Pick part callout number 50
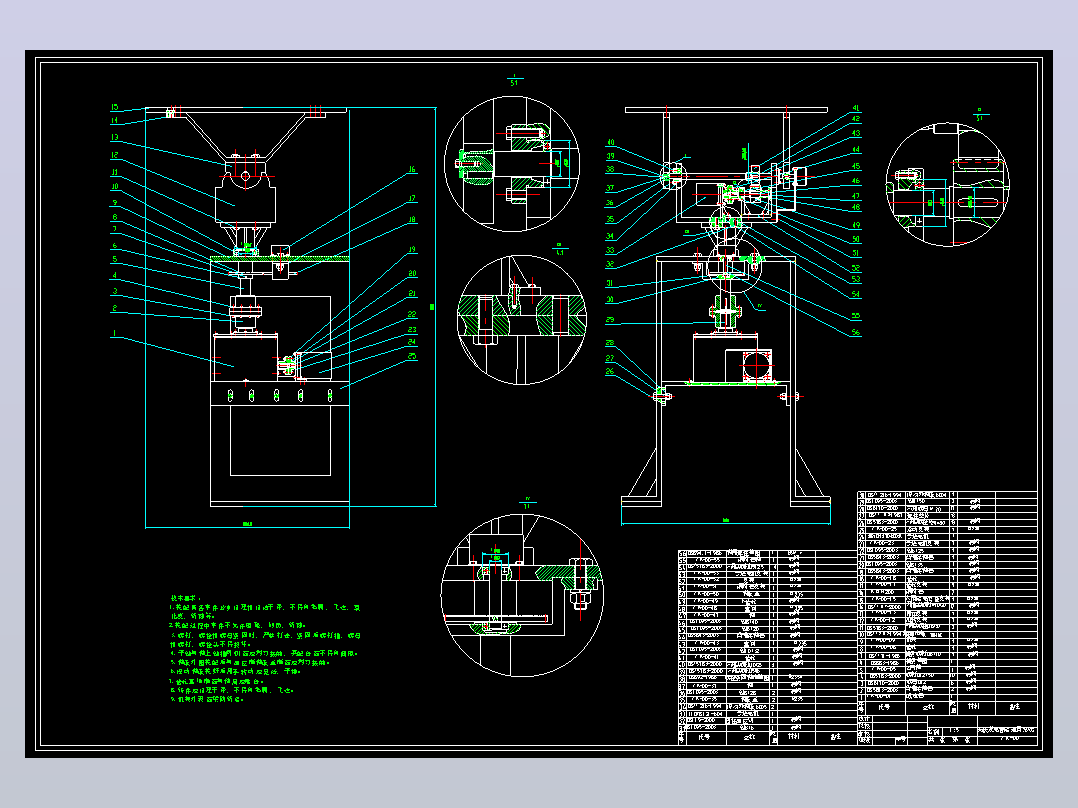Screen dimensions: 1078x808 (x=856, y=239)
